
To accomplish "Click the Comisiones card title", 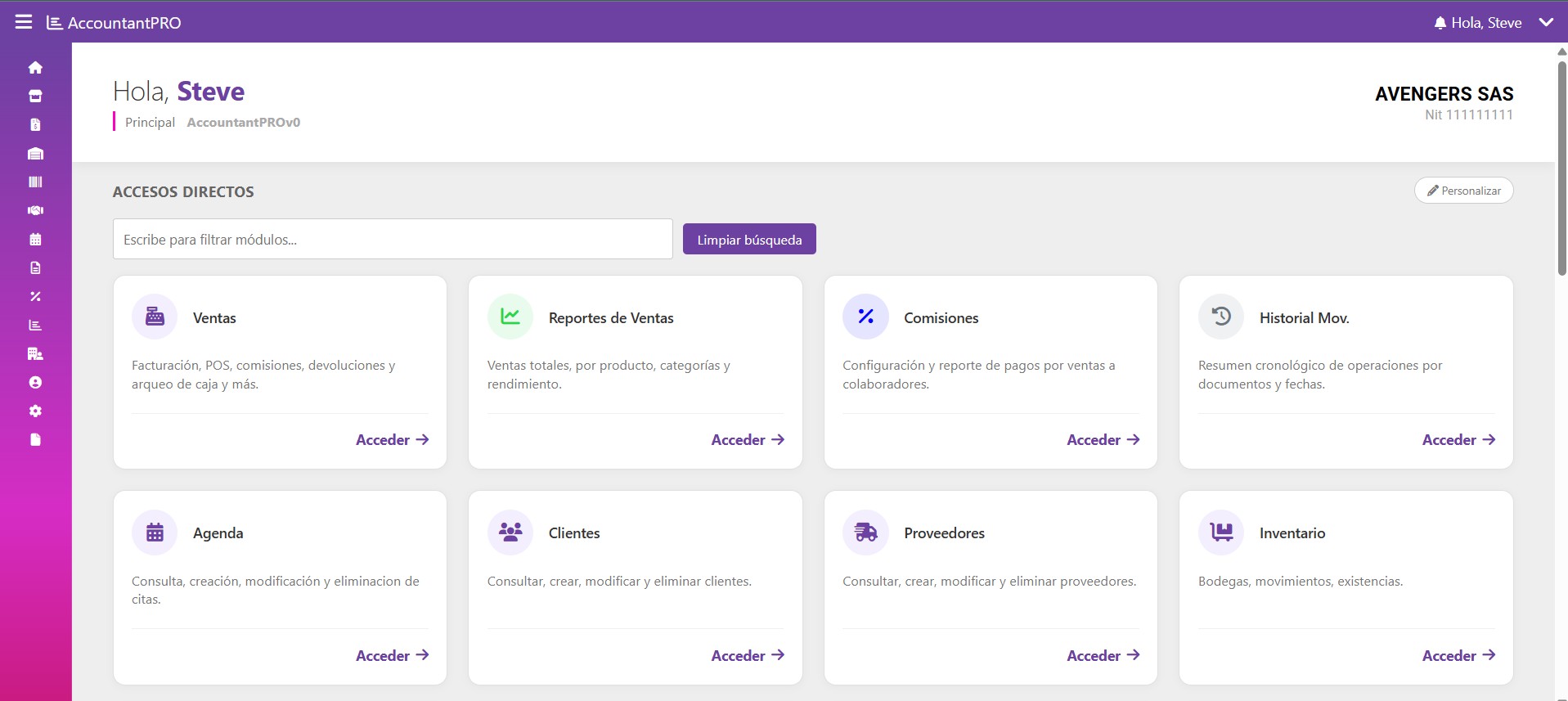I will pos(941,317).
